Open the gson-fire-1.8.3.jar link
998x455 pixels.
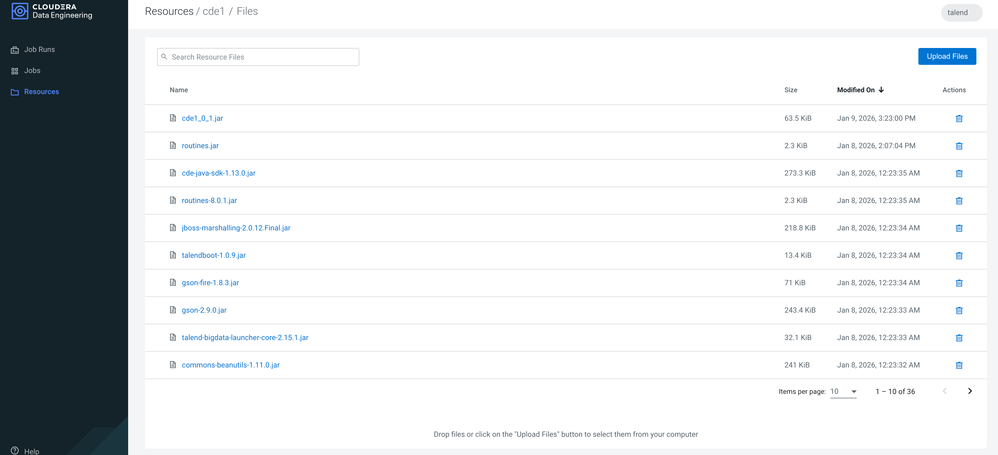pos(210,283)
